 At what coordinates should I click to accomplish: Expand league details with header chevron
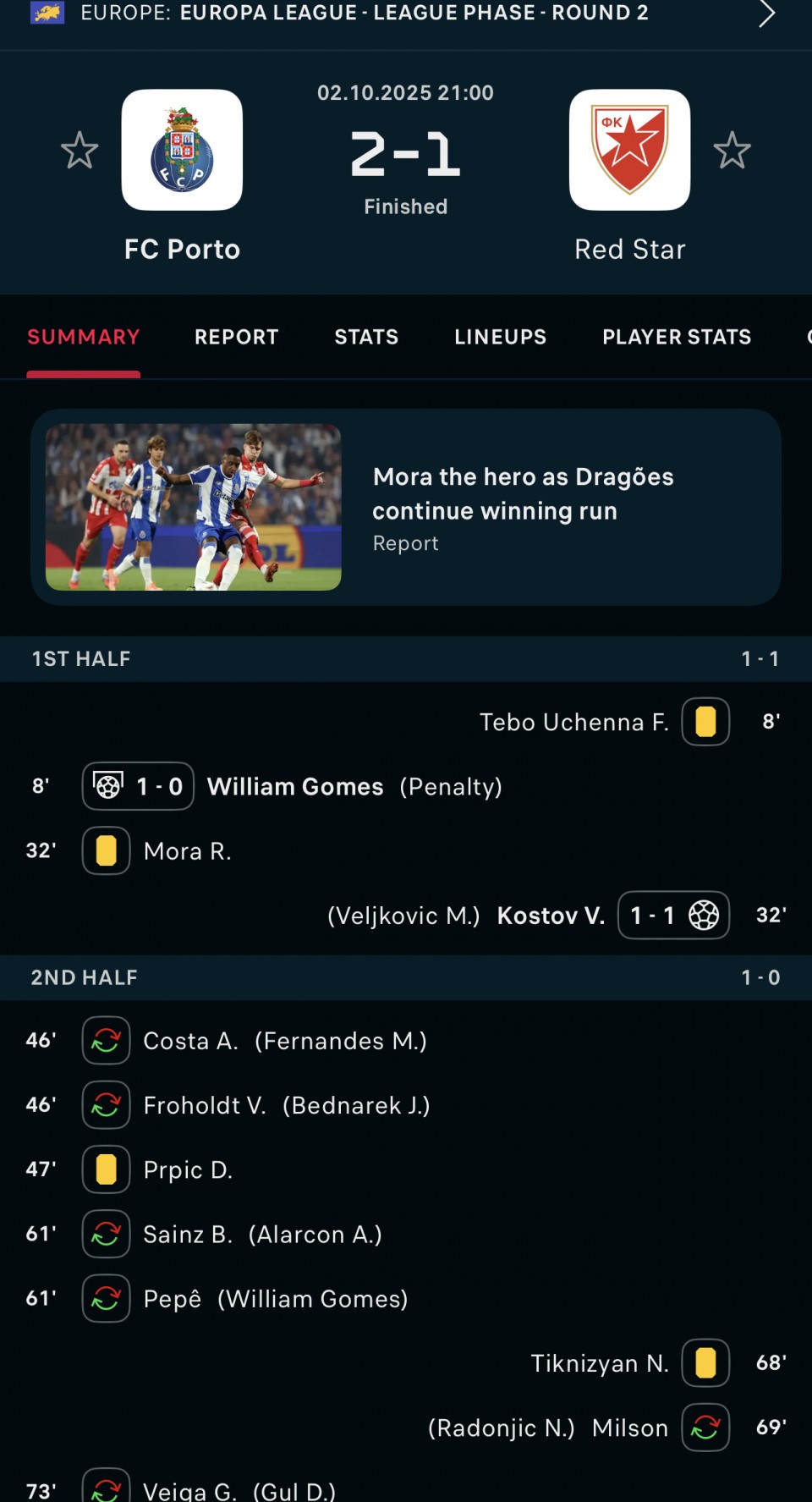pyautogui.click(x=766, y=14)
